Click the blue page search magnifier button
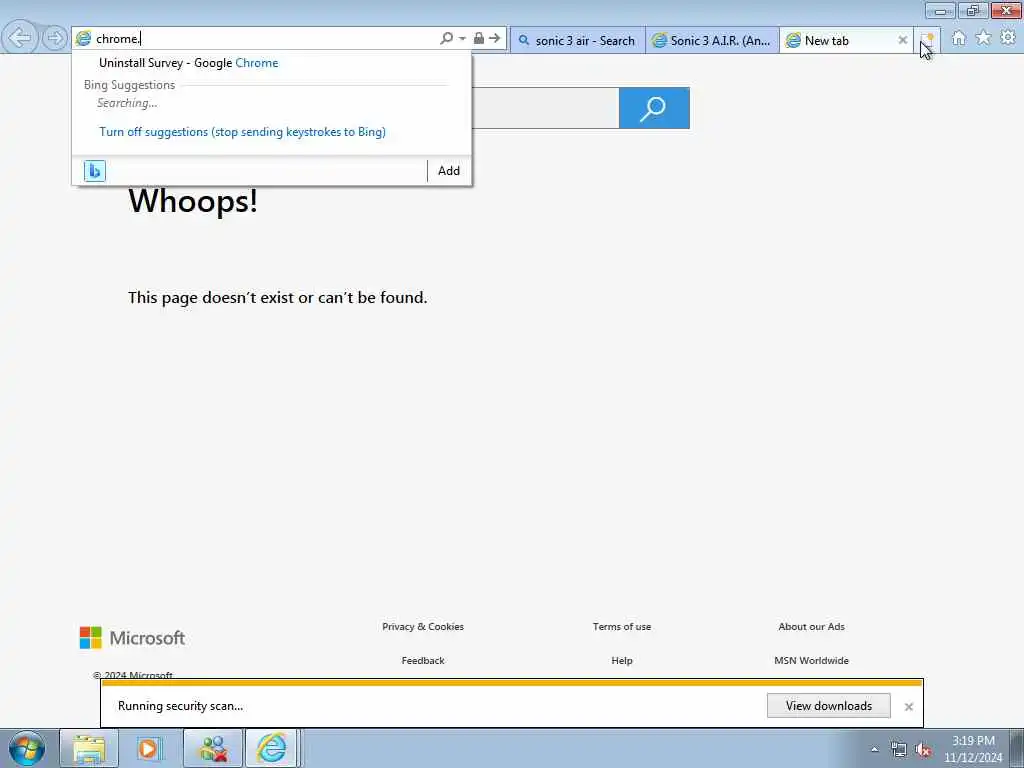The image size is (1024, 768). click(654, 108)
